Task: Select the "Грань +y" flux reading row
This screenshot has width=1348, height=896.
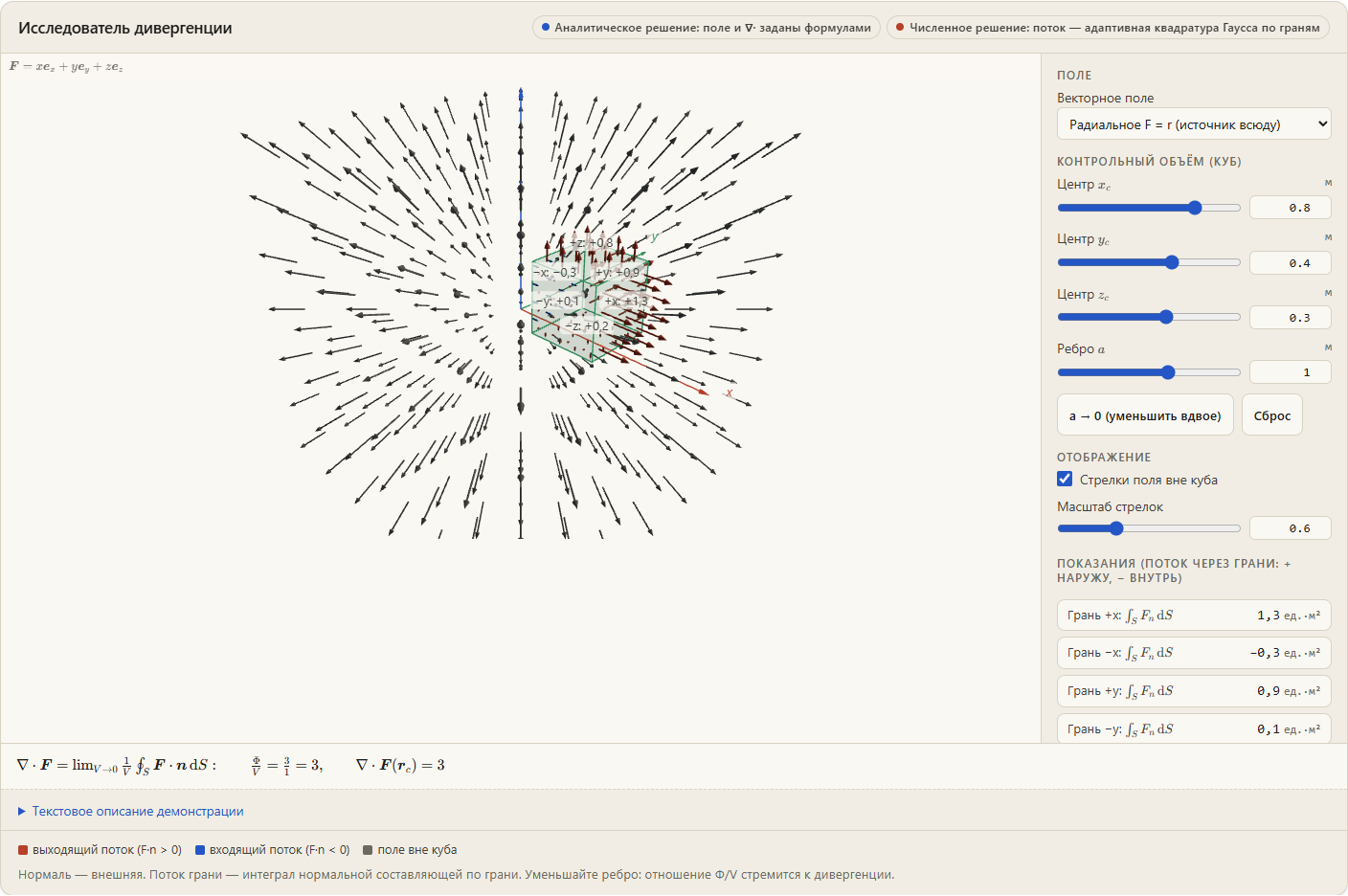Action: click(1194, 691)
